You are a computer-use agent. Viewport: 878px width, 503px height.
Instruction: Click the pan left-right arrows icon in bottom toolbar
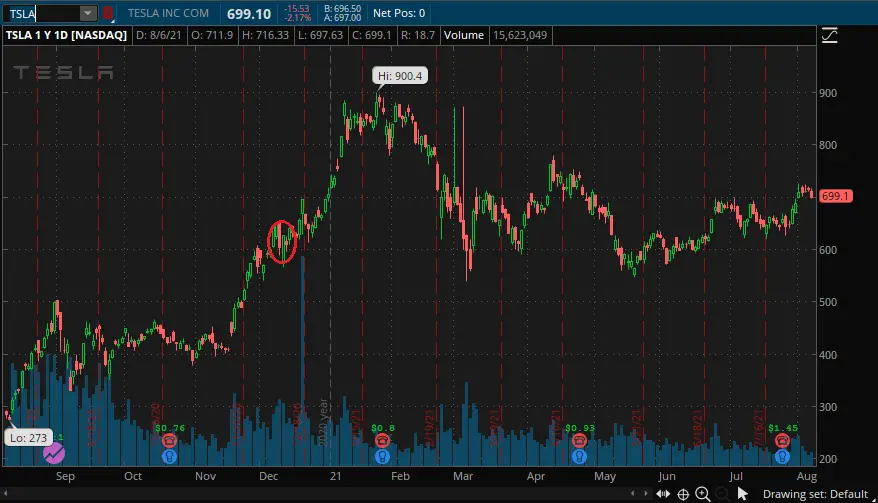[663, 494]
